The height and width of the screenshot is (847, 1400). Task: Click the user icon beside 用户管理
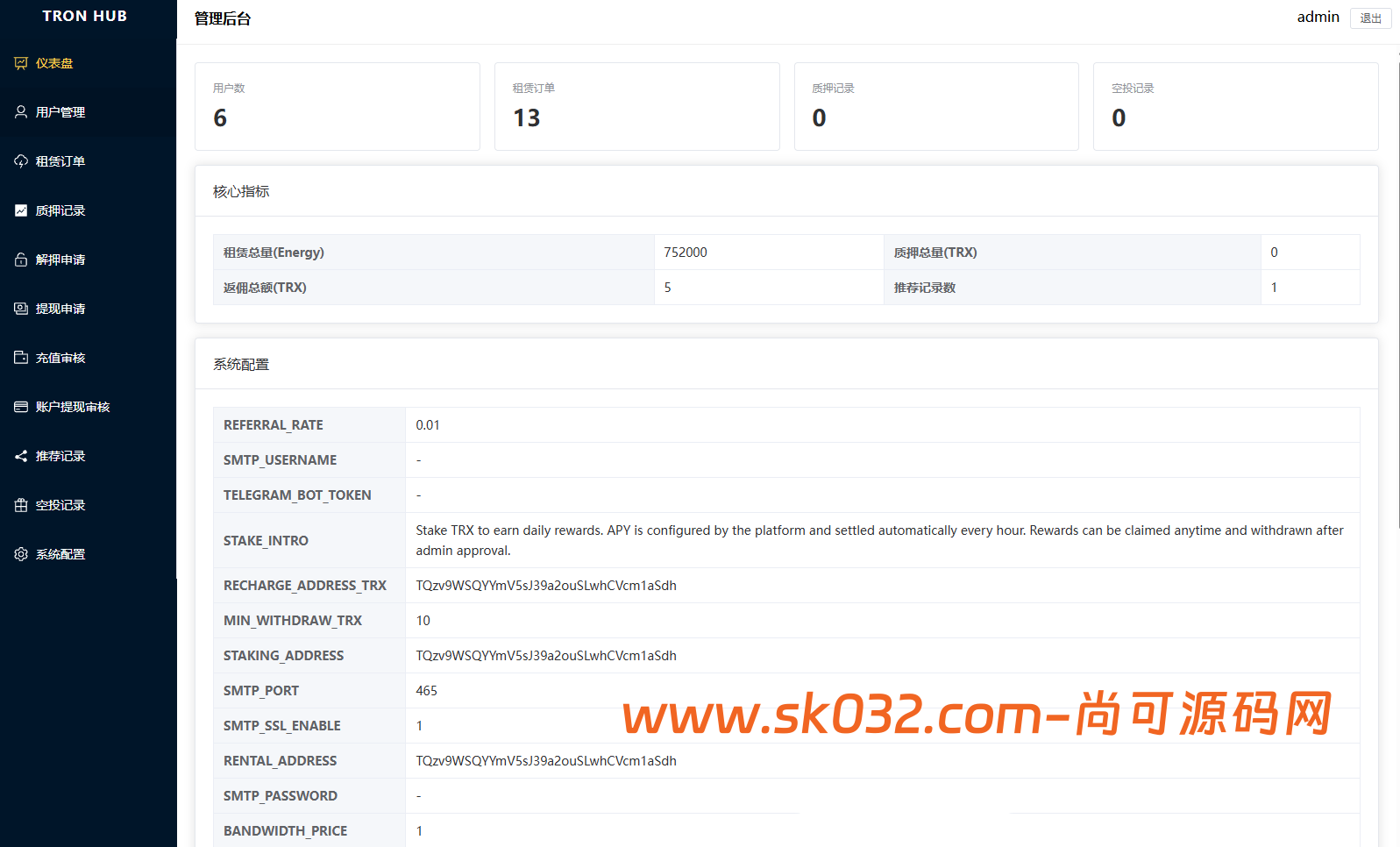pyautogui.click(x=21, y=112)
